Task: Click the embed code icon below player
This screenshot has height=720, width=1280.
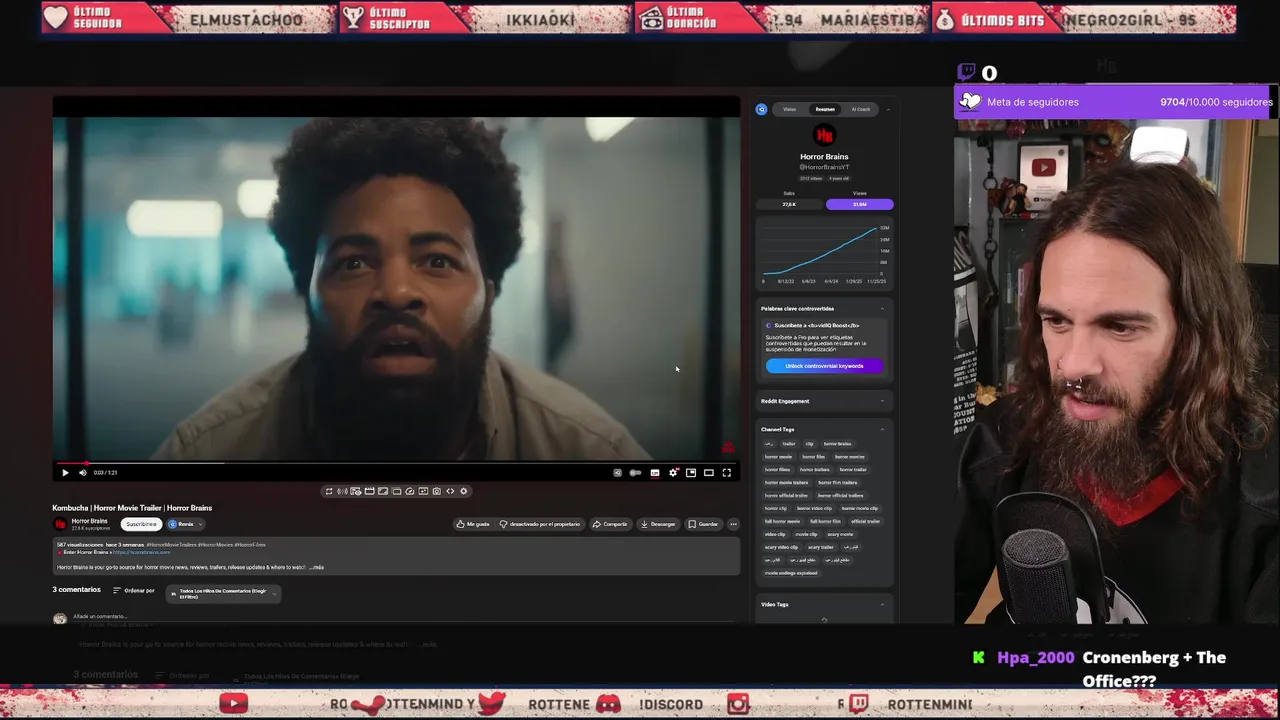Action: tap(450, 491)
